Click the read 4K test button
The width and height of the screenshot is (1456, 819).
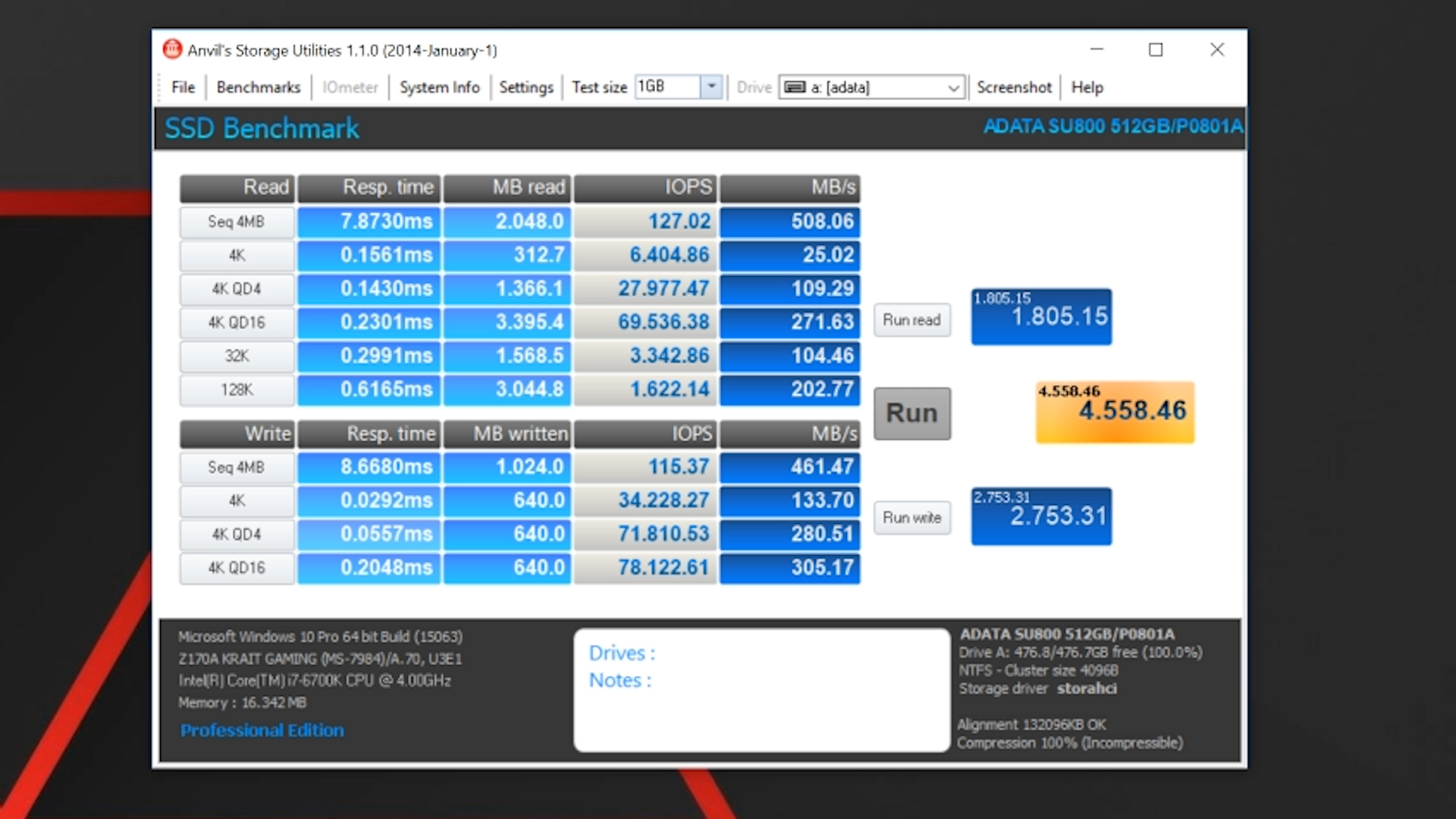tap(237, 256)
